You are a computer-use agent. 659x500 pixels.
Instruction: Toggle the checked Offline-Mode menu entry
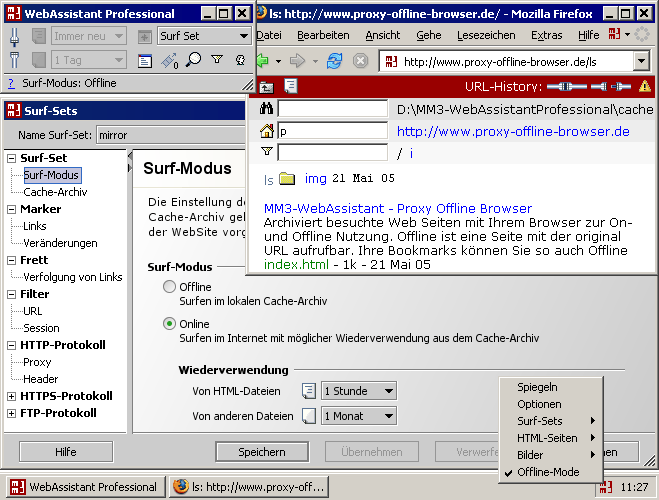click(548, 472)
